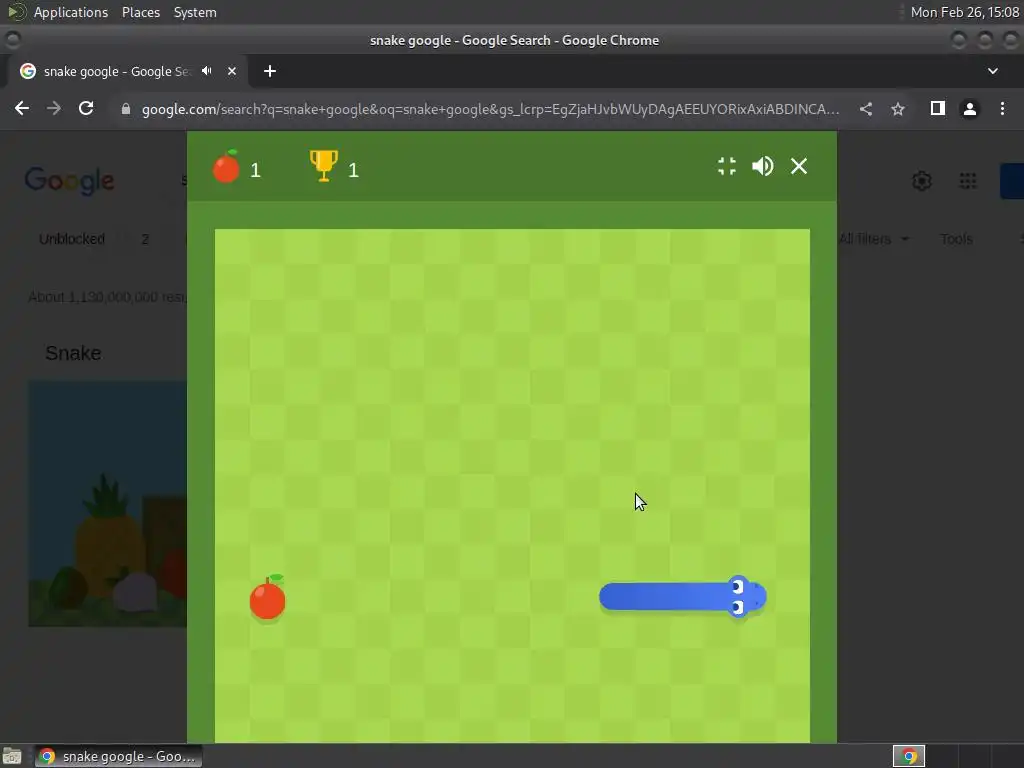1024x768 pixels.
Task: Open the Google apps grid
Action: pos(968,181)
